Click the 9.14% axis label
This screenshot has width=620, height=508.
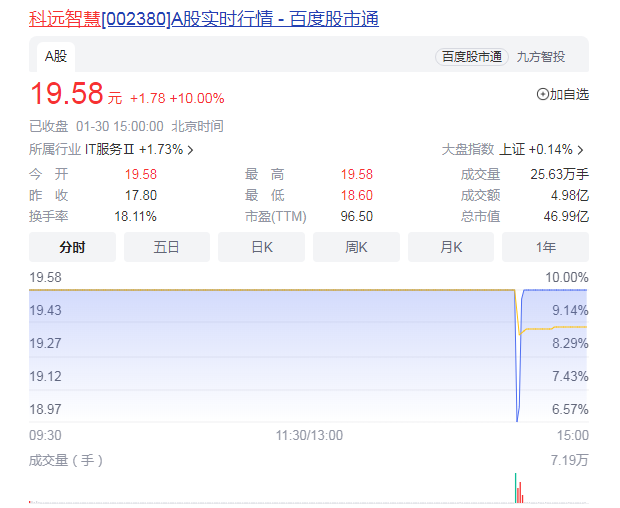[570, 310]
